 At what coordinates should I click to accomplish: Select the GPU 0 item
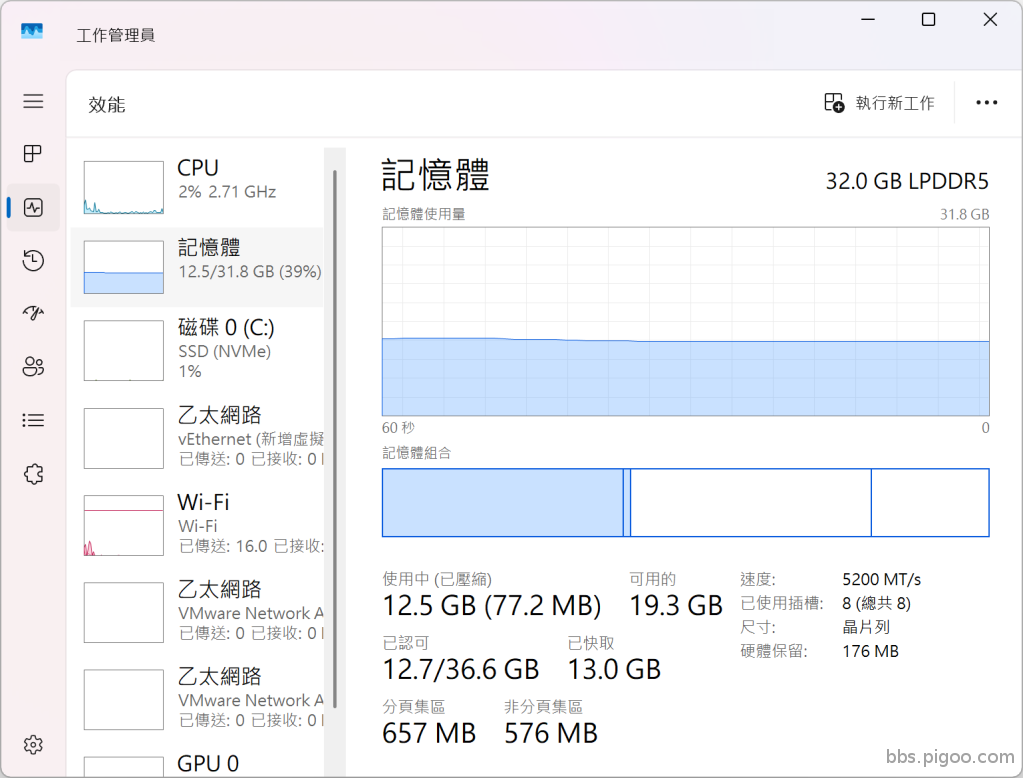tap(197, 762)
